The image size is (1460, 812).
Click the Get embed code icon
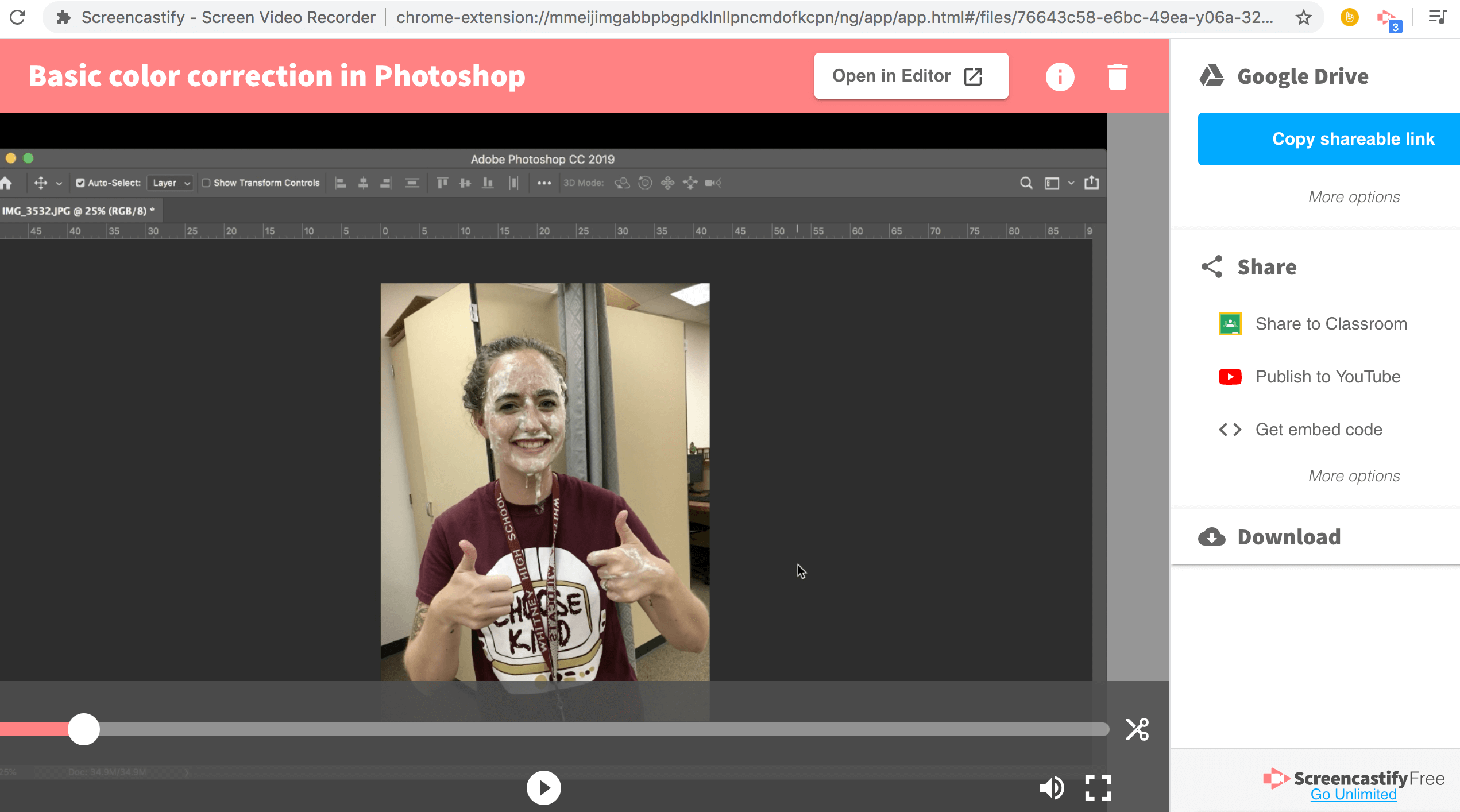click(1231, 429)
